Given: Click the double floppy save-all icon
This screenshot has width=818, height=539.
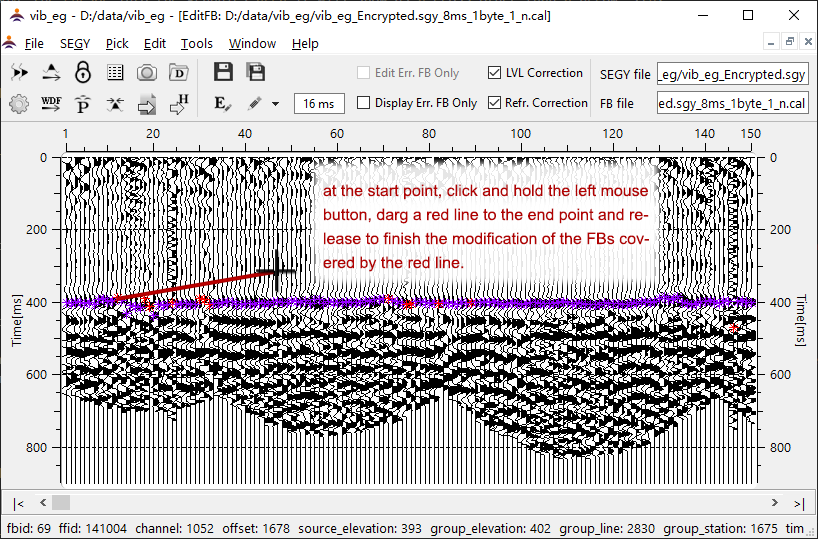Looking at the screenshot, I should point(256,72).
